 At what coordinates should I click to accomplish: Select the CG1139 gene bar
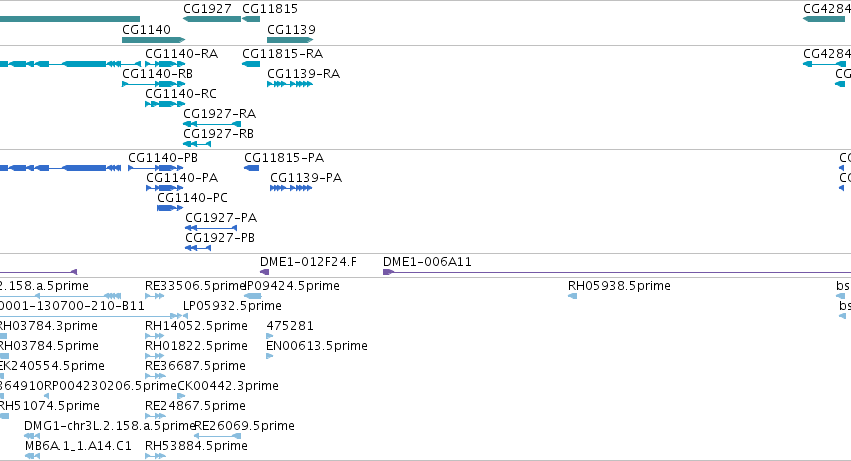[x=290, y=40]
